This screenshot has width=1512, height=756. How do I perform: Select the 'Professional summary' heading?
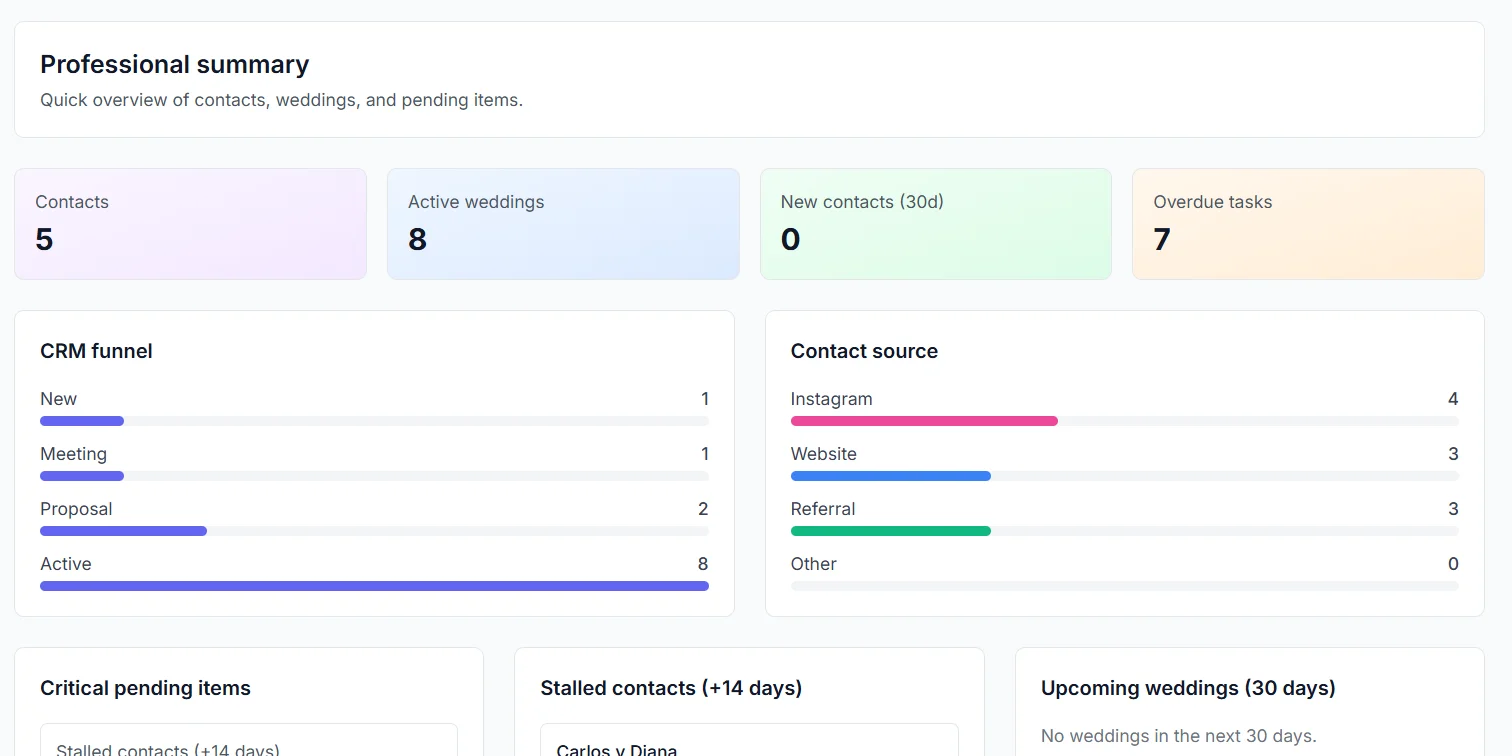pos(175,64)
